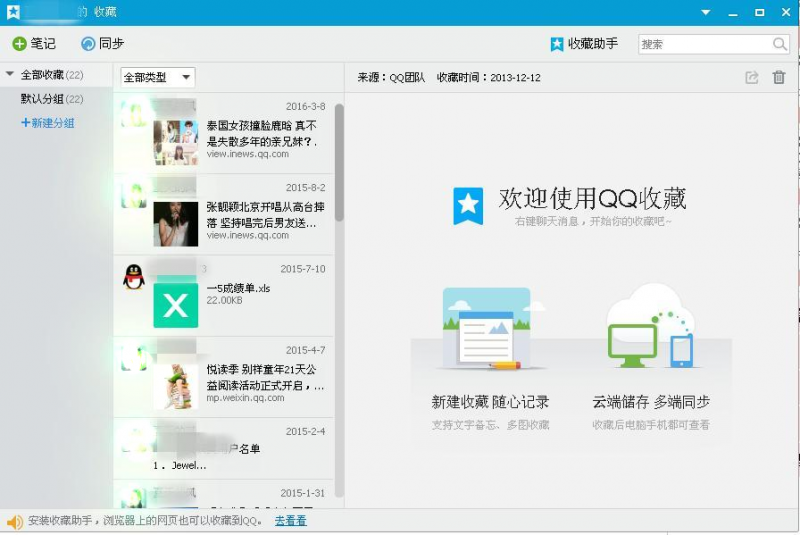Open the 名单 note dated 2015-2-4

pos(223,449)
